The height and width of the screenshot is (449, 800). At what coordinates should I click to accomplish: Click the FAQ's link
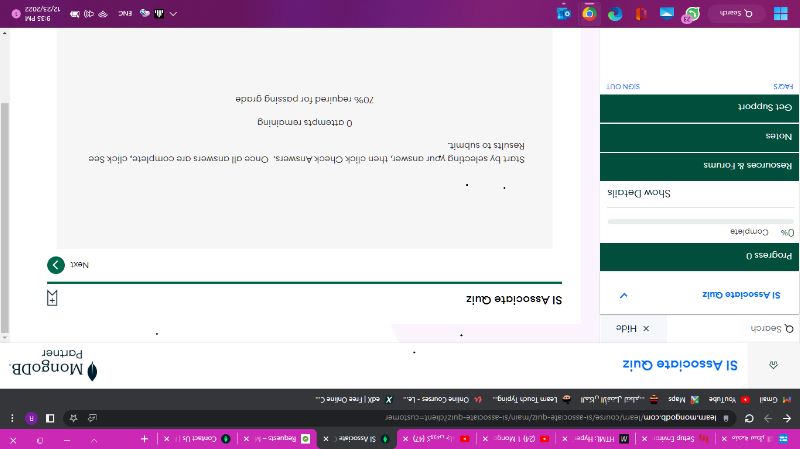tap(781, 86)
